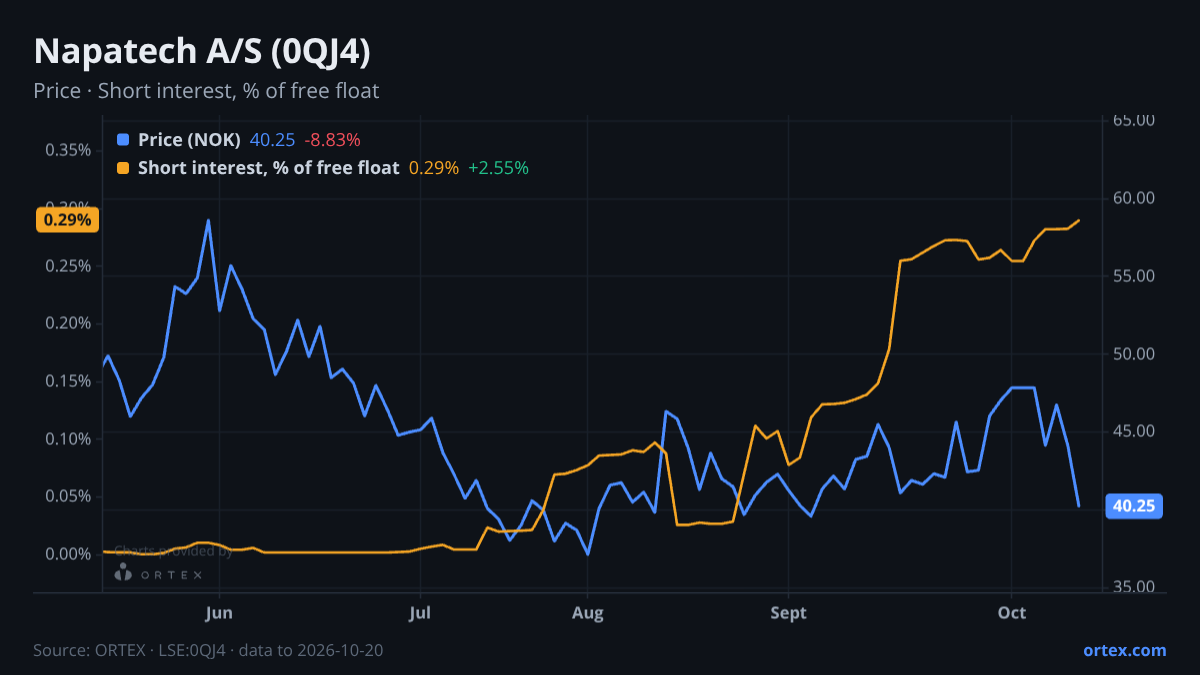Click the blue Price legend swatch
The height and width of the screenshot is (675, 1200).
123,140
